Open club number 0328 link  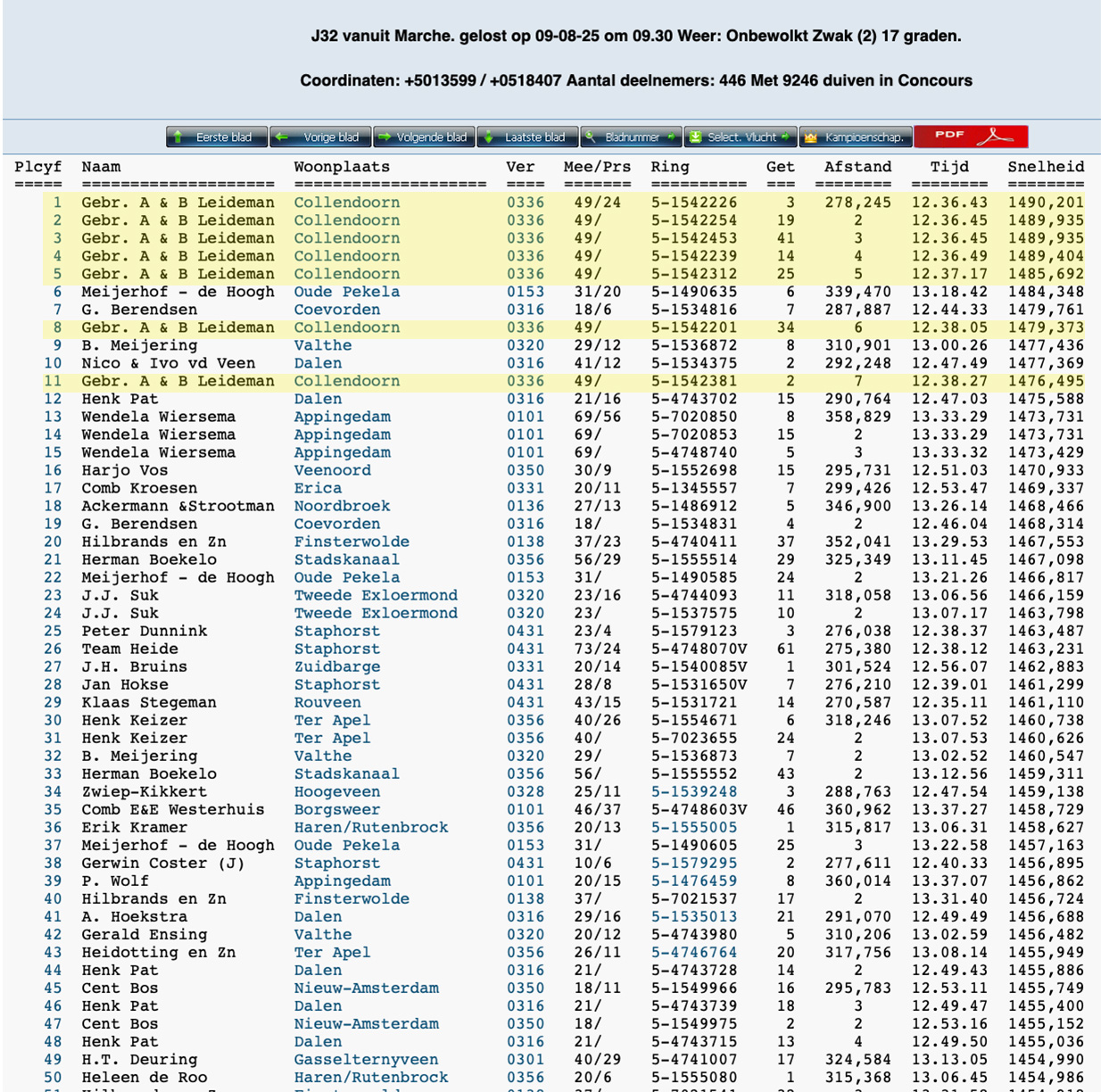tap(526, 791)
